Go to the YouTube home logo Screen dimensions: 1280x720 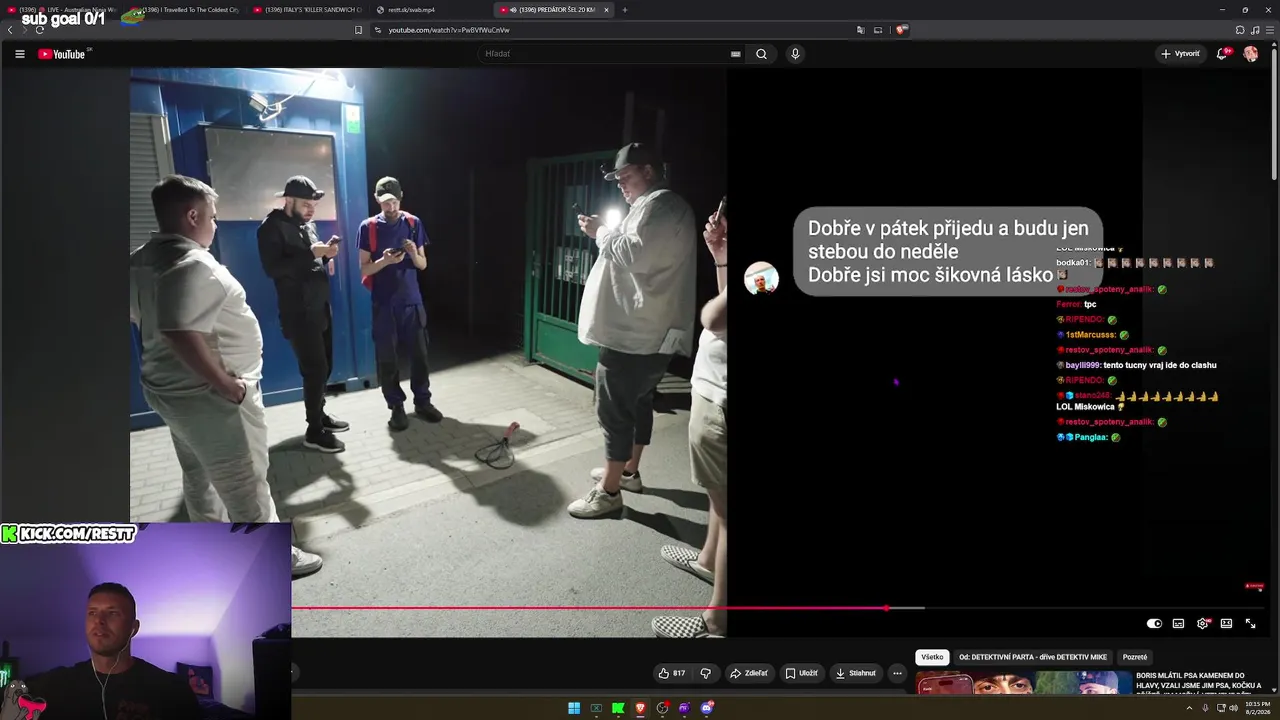(62, 54)
